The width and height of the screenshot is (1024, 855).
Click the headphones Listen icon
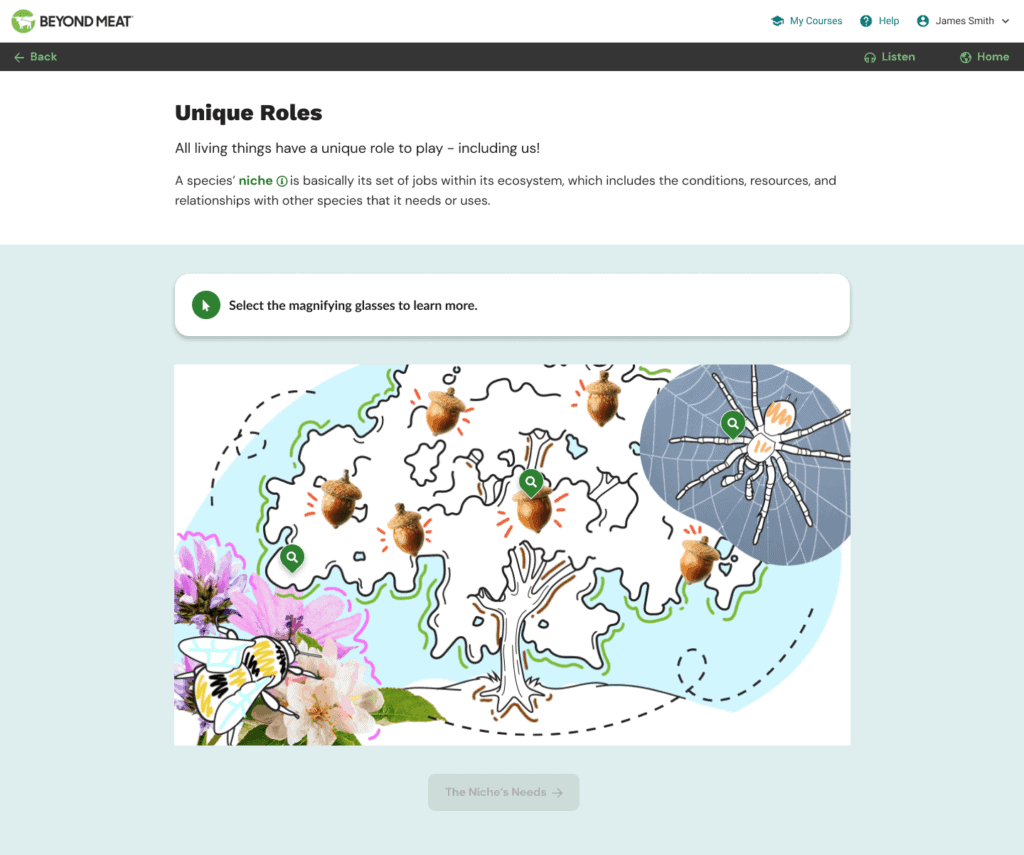pos(869,57)
